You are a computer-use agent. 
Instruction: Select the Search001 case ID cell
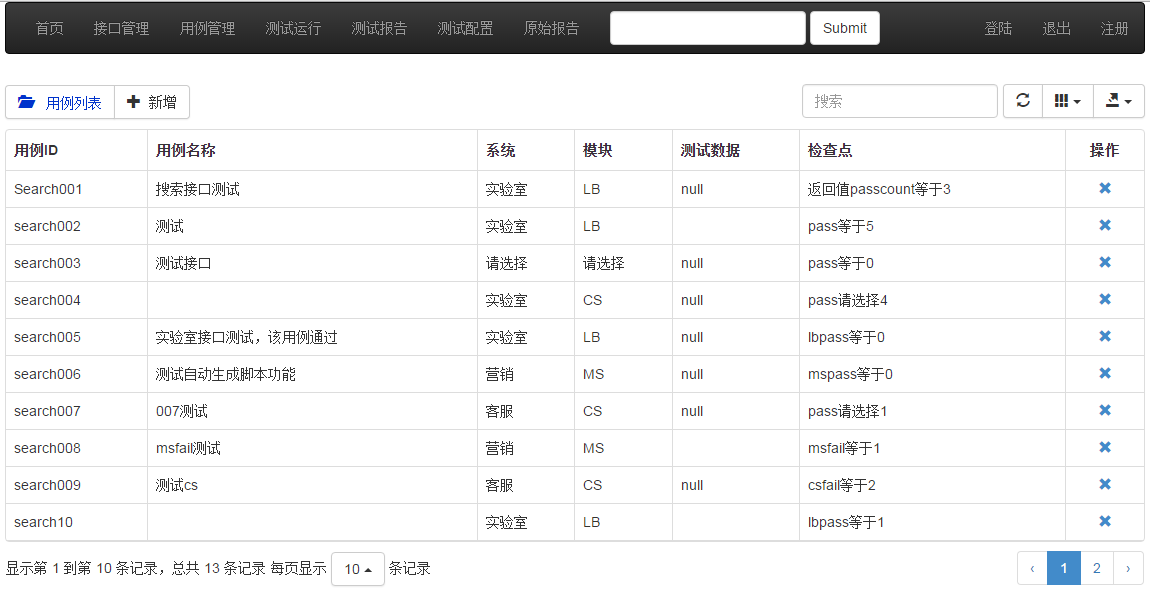pyautogui.click(x=76, y=189)
